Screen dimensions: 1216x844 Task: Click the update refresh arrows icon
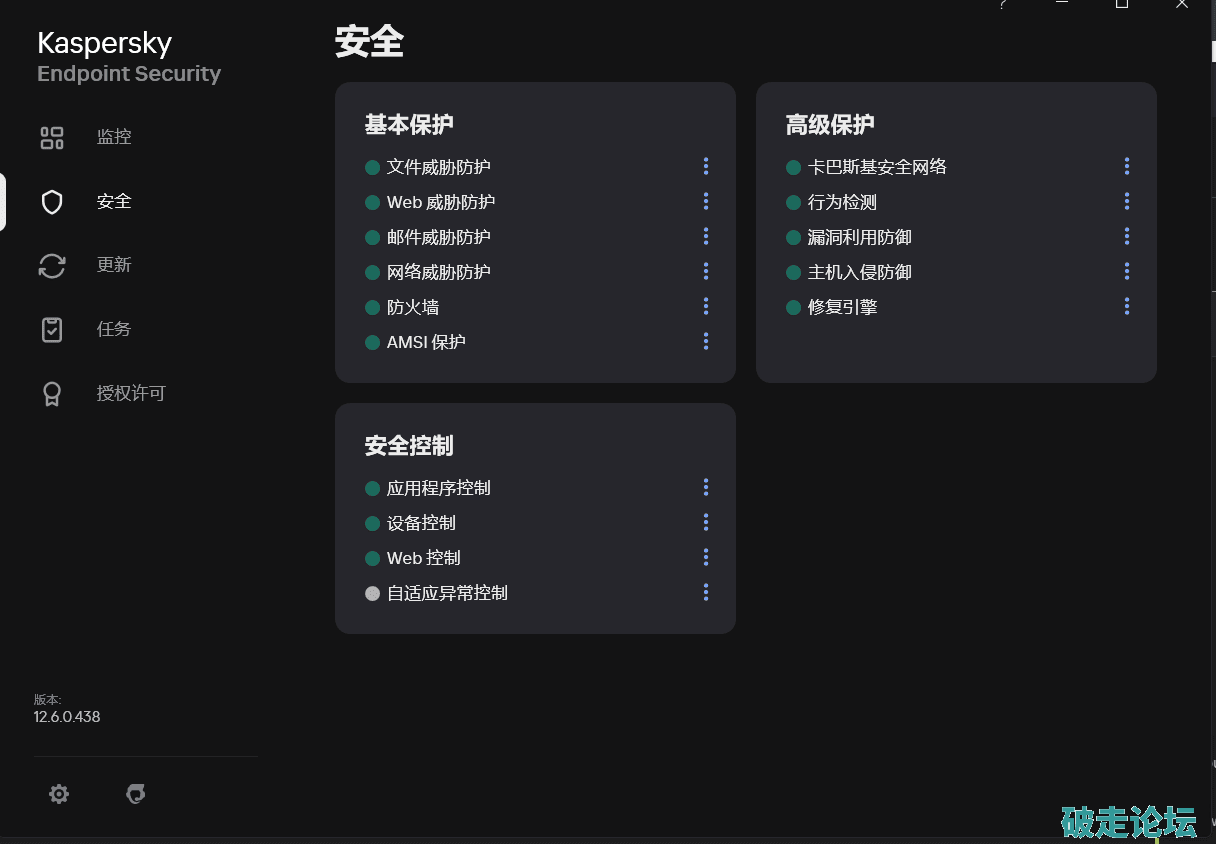pos(52,266)
